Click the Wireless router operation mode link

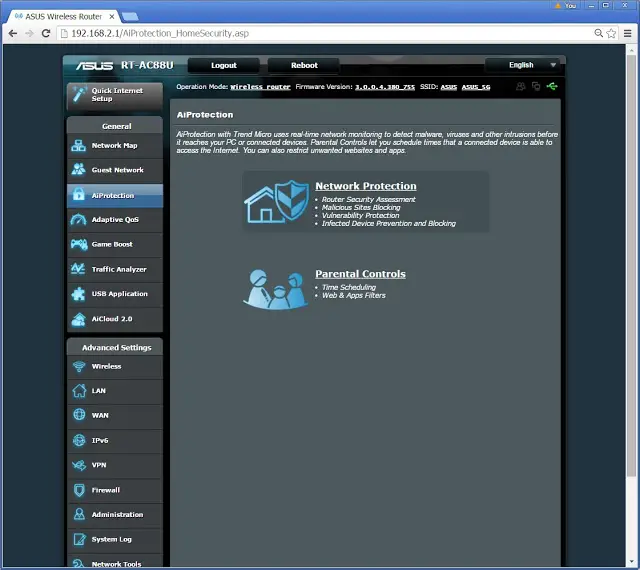coord(260,87)
